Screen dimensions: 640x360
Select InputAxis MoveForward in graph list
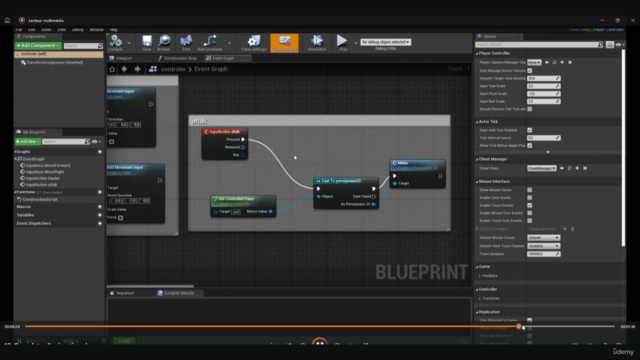(x=48, y=166)
